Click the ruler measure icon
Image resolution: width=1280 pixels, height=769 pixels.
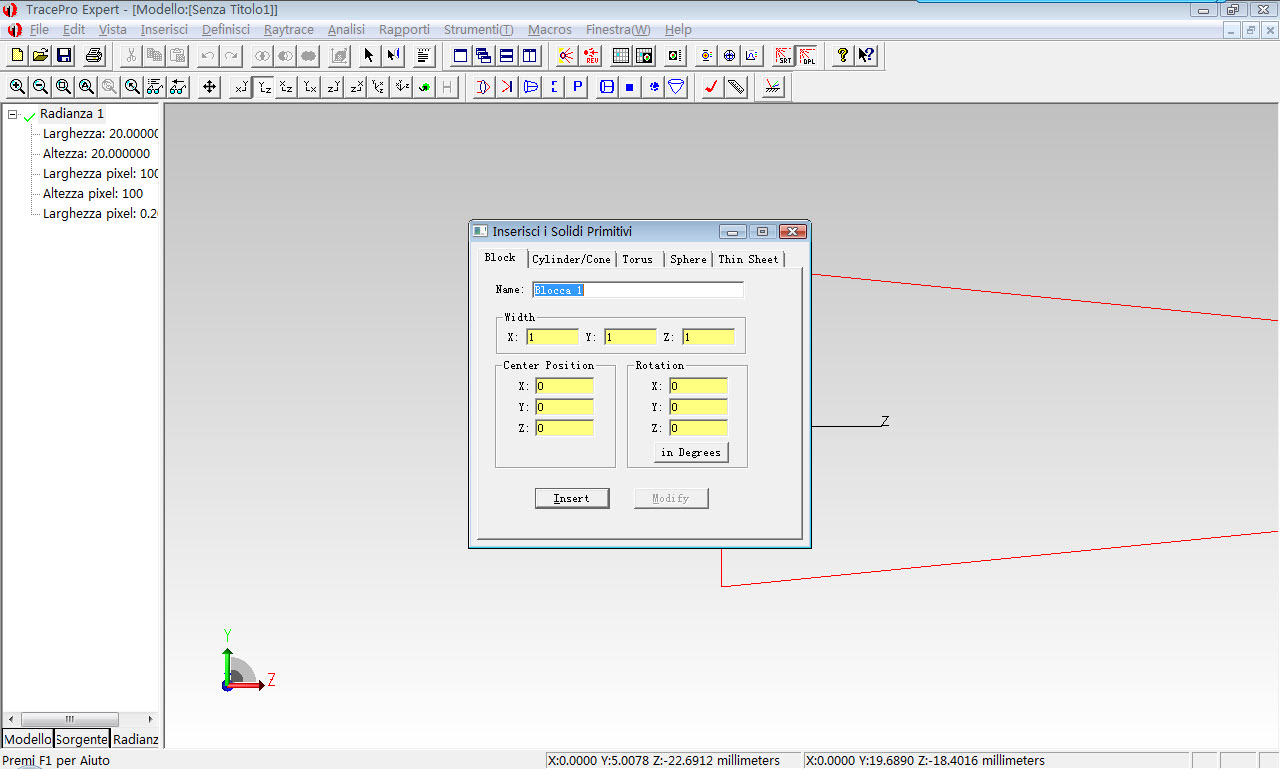point(736,87)
